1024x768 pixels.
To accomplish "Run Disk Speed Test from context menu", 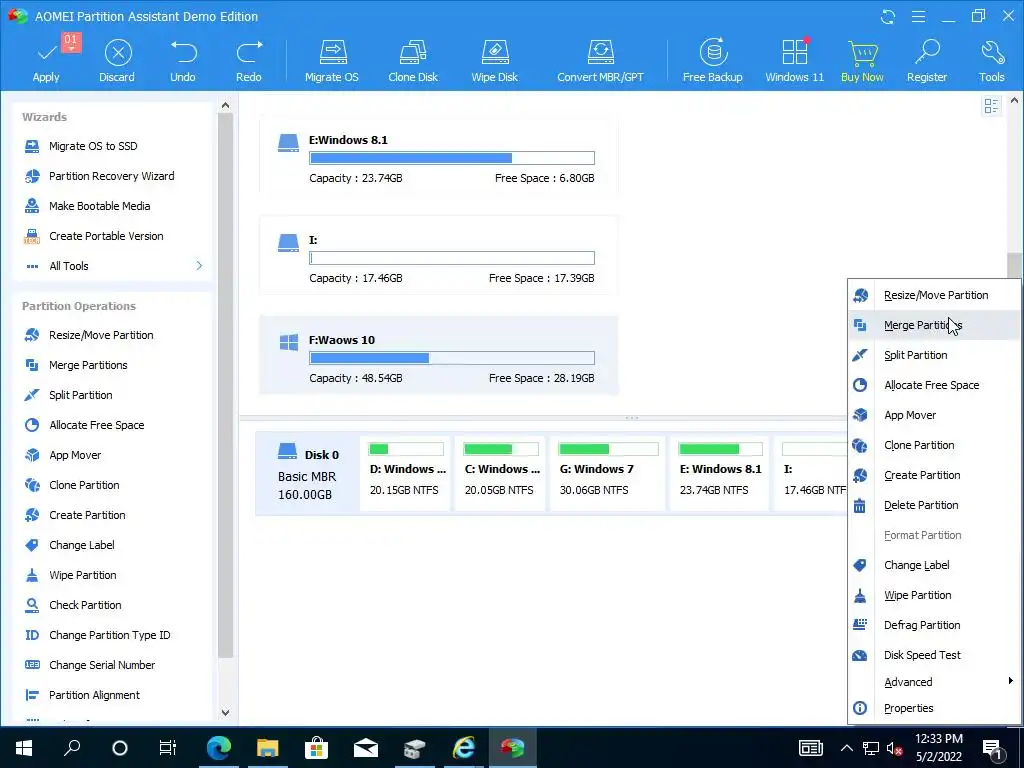I will (x=935, y=656).
